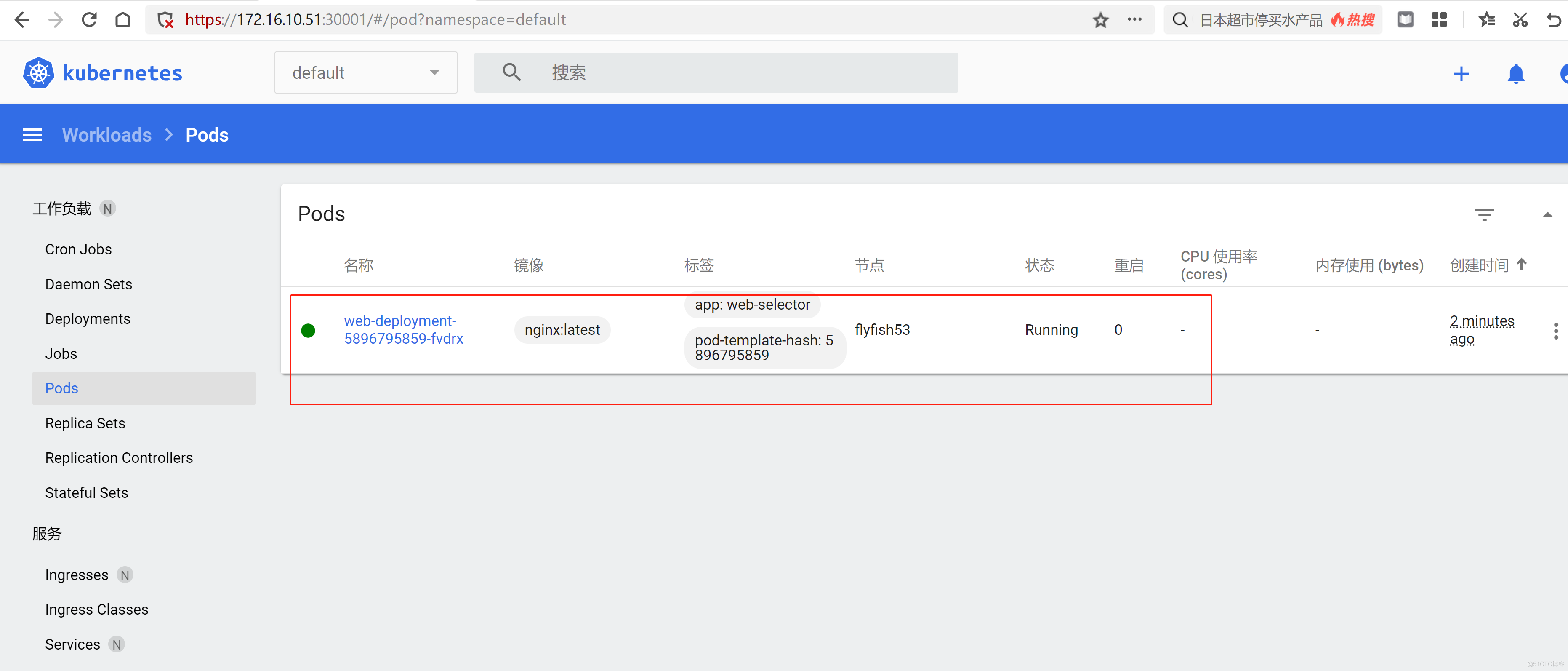Click the 内存使用 (bytes) column header

1369,265
